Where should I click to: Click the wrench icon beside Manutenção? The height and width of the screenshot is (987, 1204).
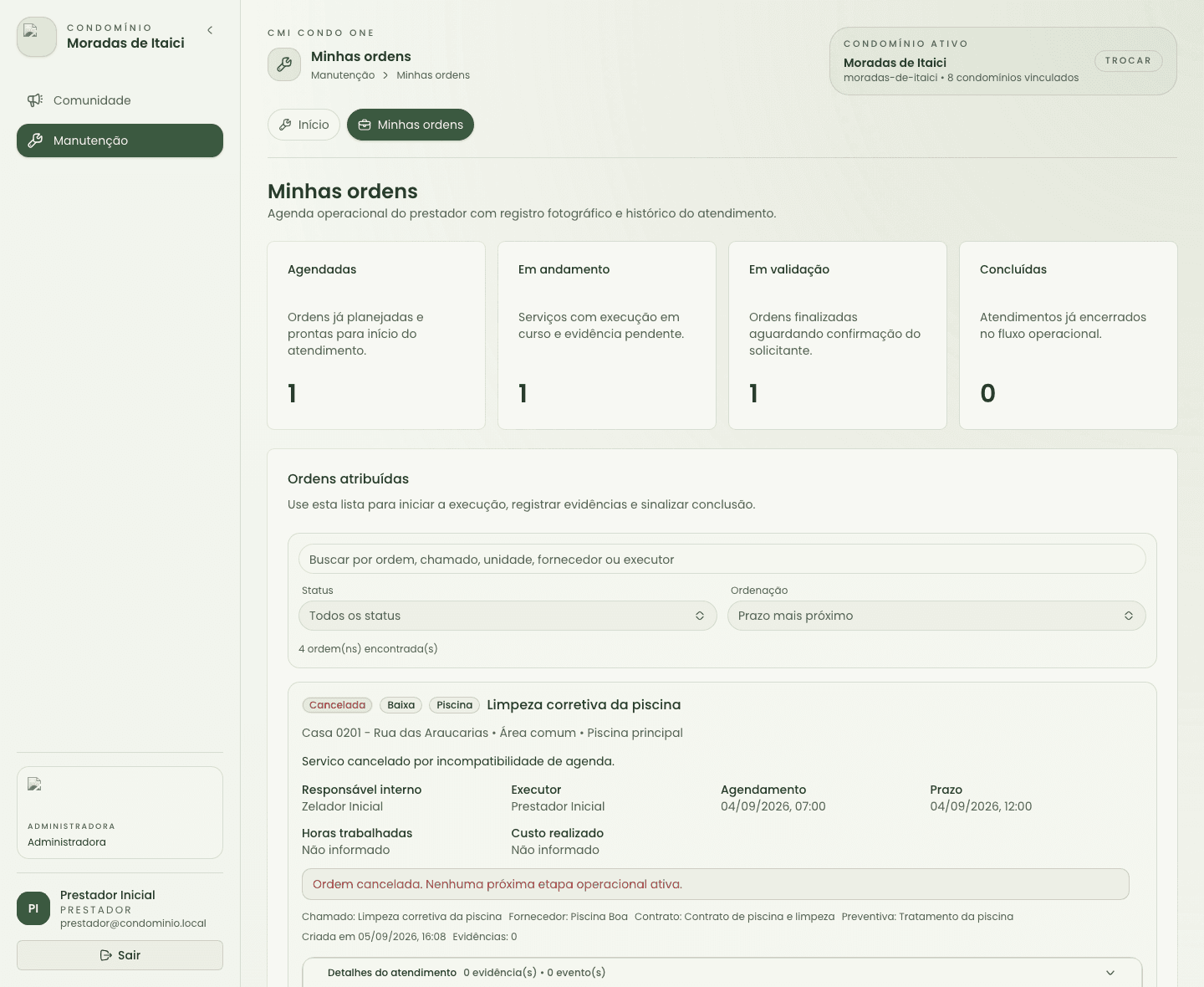coord(35,141)
